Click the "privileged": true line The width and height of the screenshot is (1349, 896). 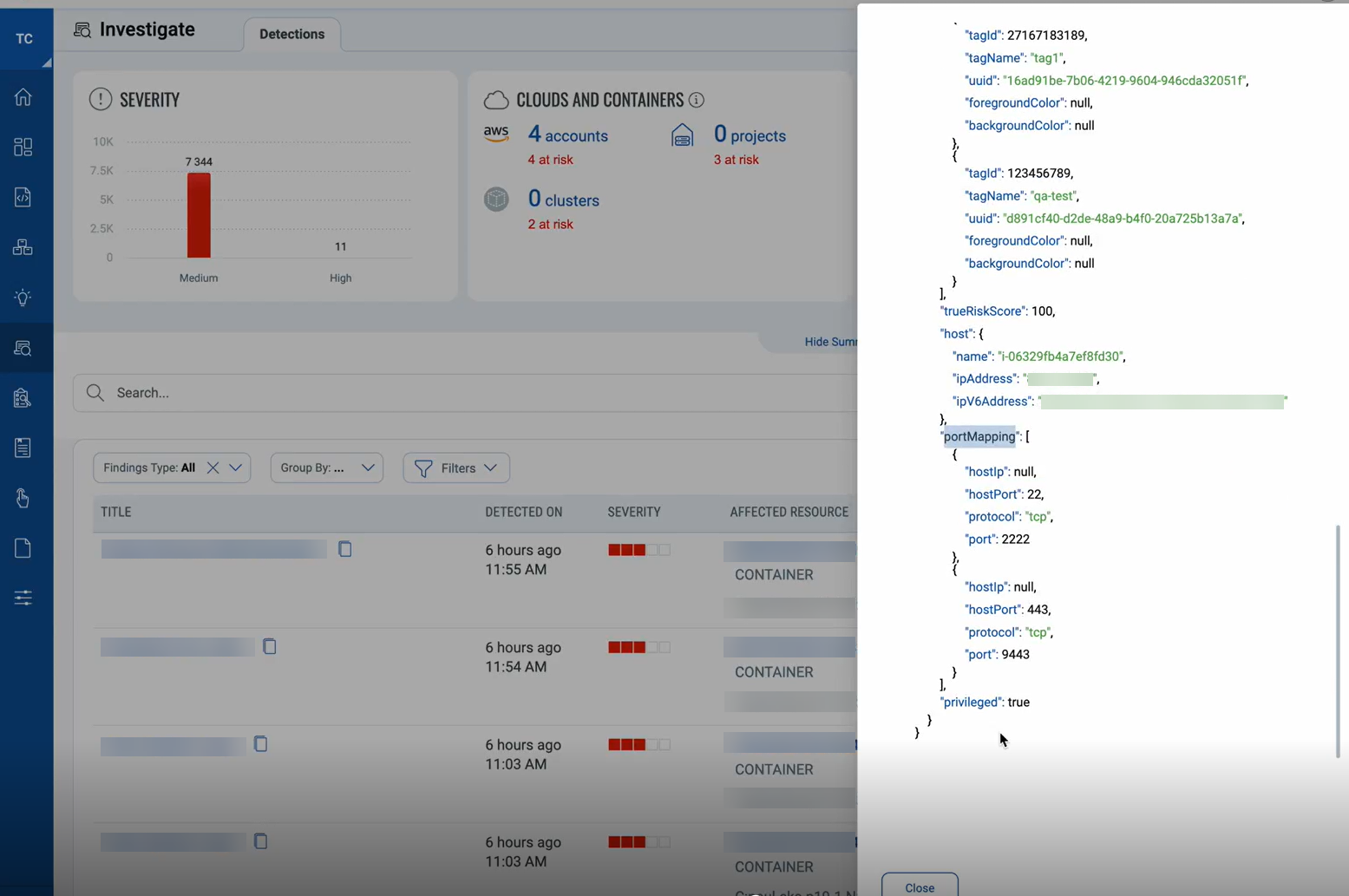coord(985,703)
